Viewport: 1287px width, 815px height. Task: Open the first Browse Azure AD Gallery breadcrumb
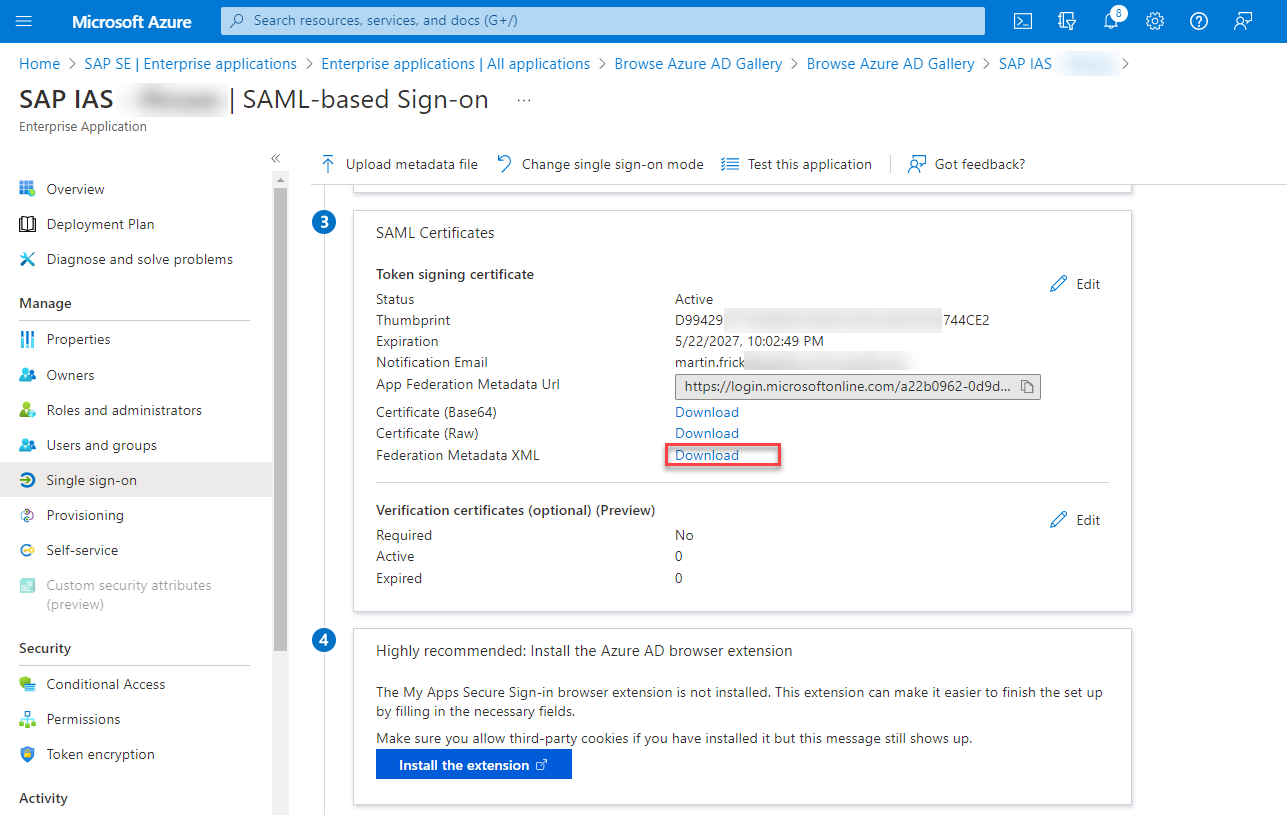pyautogui.click(x=698, y=63)
